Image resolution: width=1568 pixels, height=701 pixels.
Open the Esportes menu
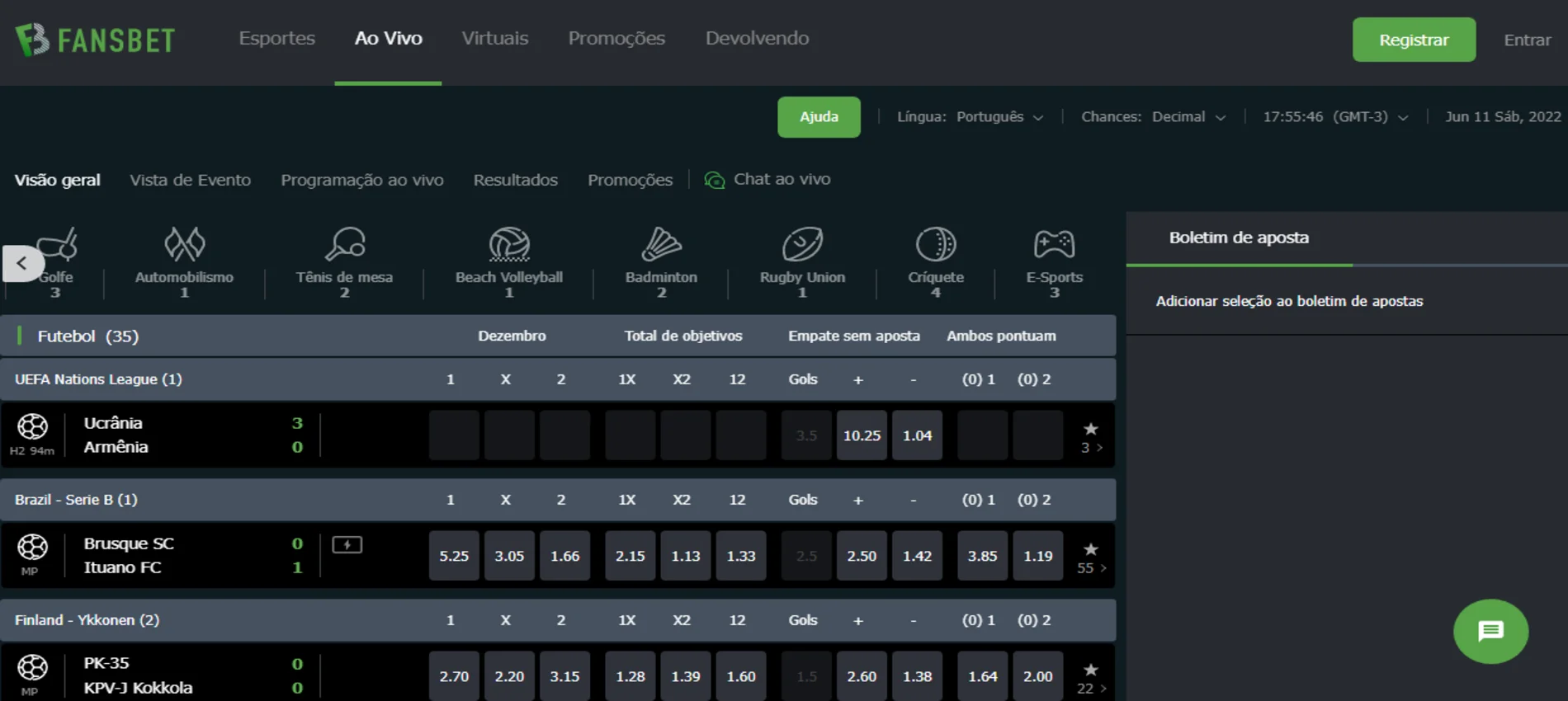coord(276,39)
